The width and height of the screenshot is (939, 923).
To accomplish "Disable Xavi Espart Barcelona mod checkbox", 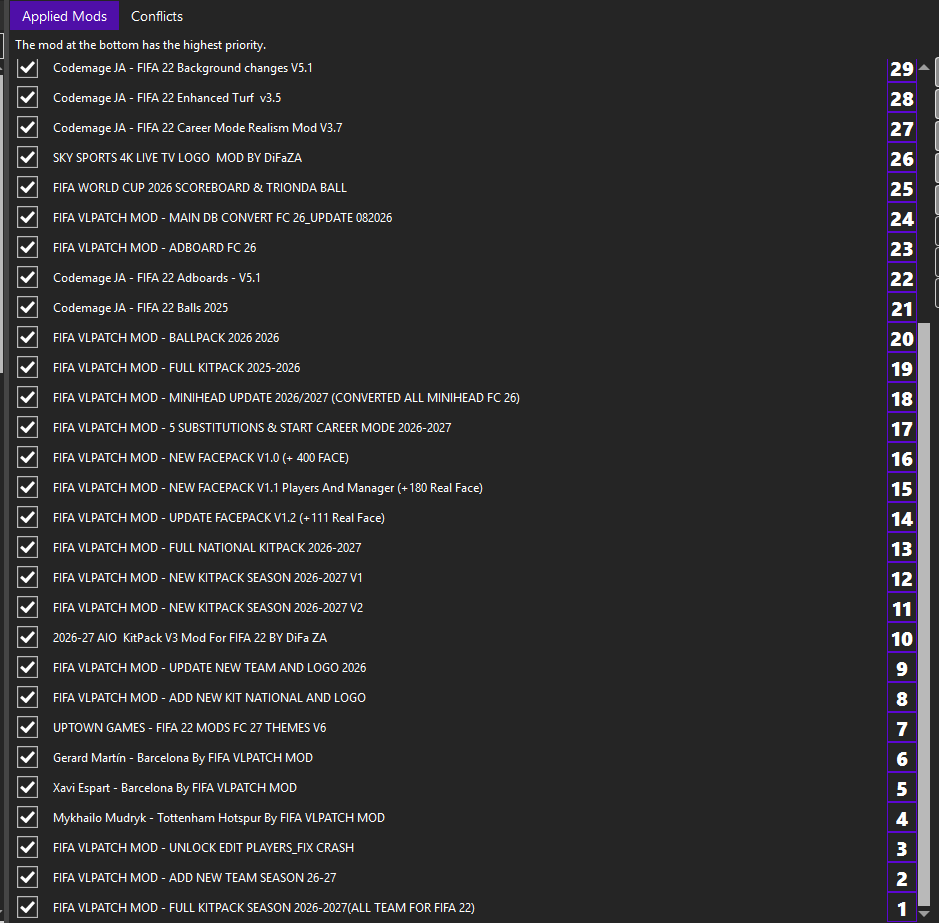I will 28,787.
